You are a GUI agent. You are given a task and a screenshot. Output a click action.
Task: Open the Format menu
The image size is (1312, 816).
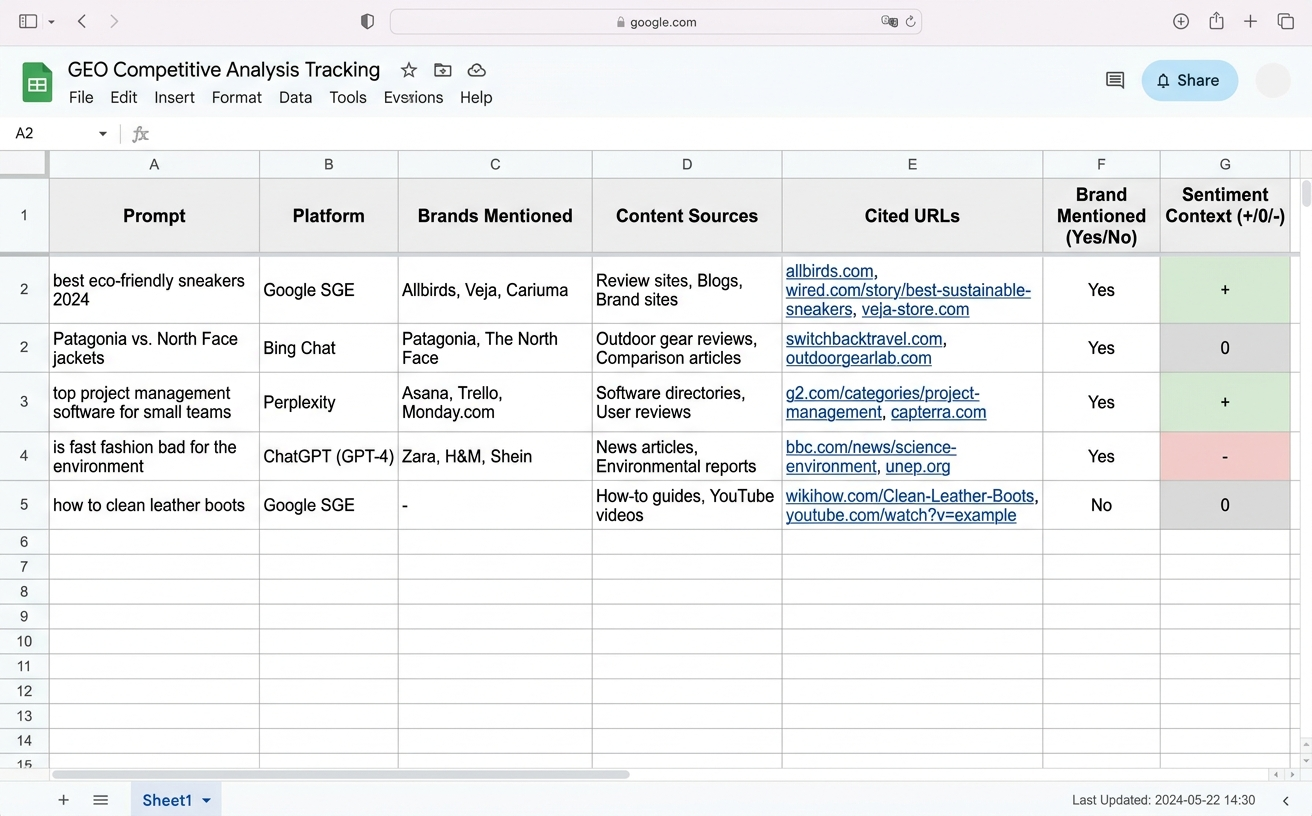tap(237, 97)
